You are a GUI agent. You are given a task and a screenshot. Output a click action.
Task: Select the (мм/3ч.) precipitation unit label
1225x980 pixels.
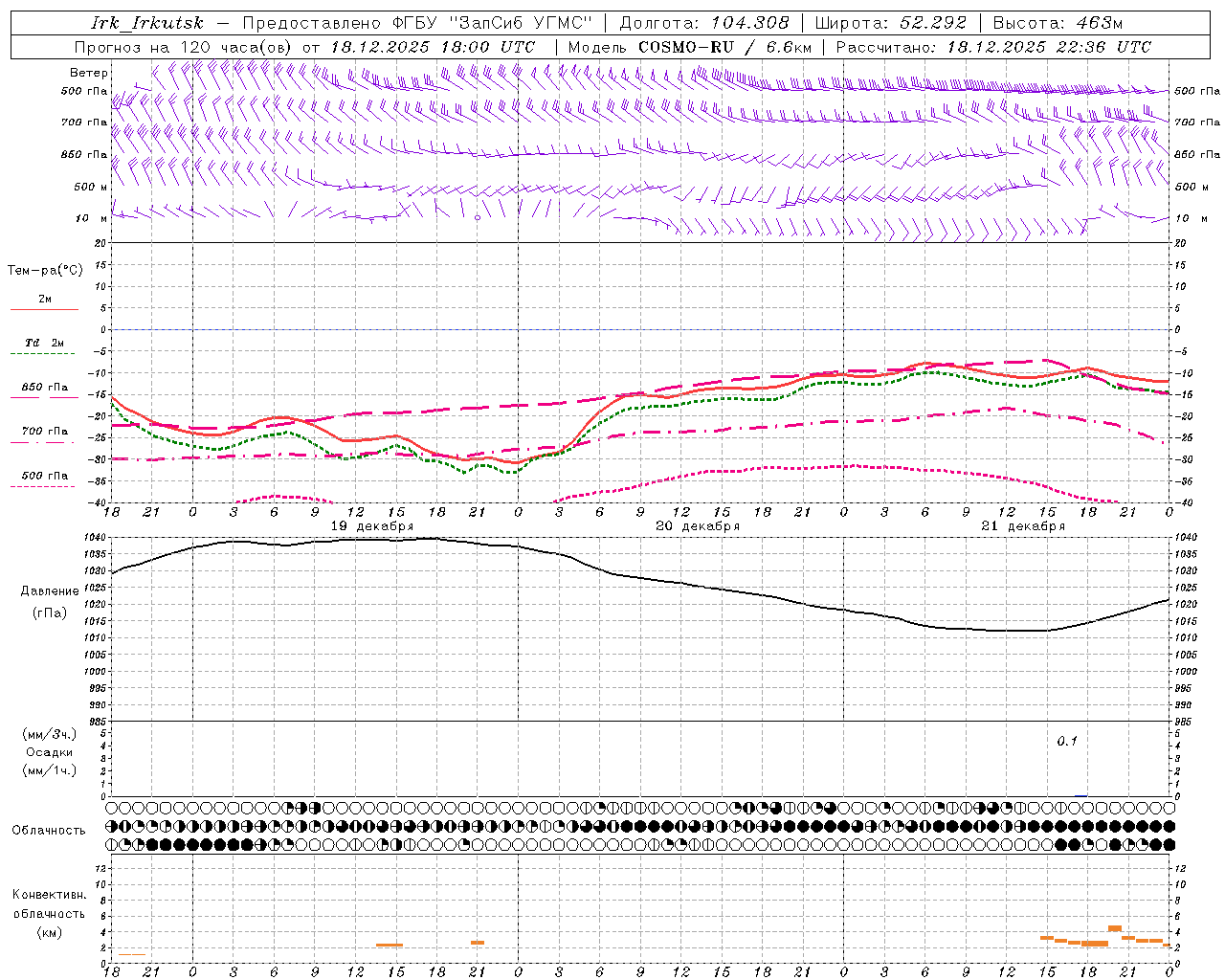pos(50,734)
